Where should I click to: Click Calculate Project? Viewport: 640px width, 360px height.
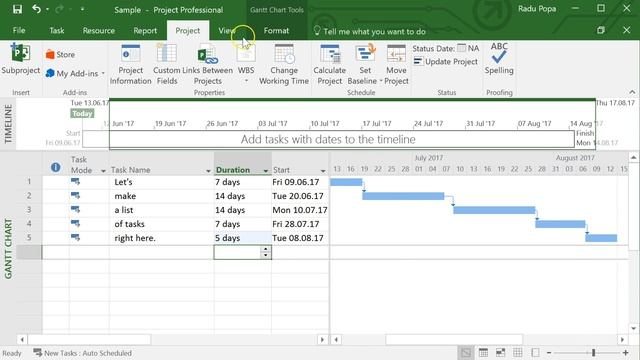pos(330,64)
